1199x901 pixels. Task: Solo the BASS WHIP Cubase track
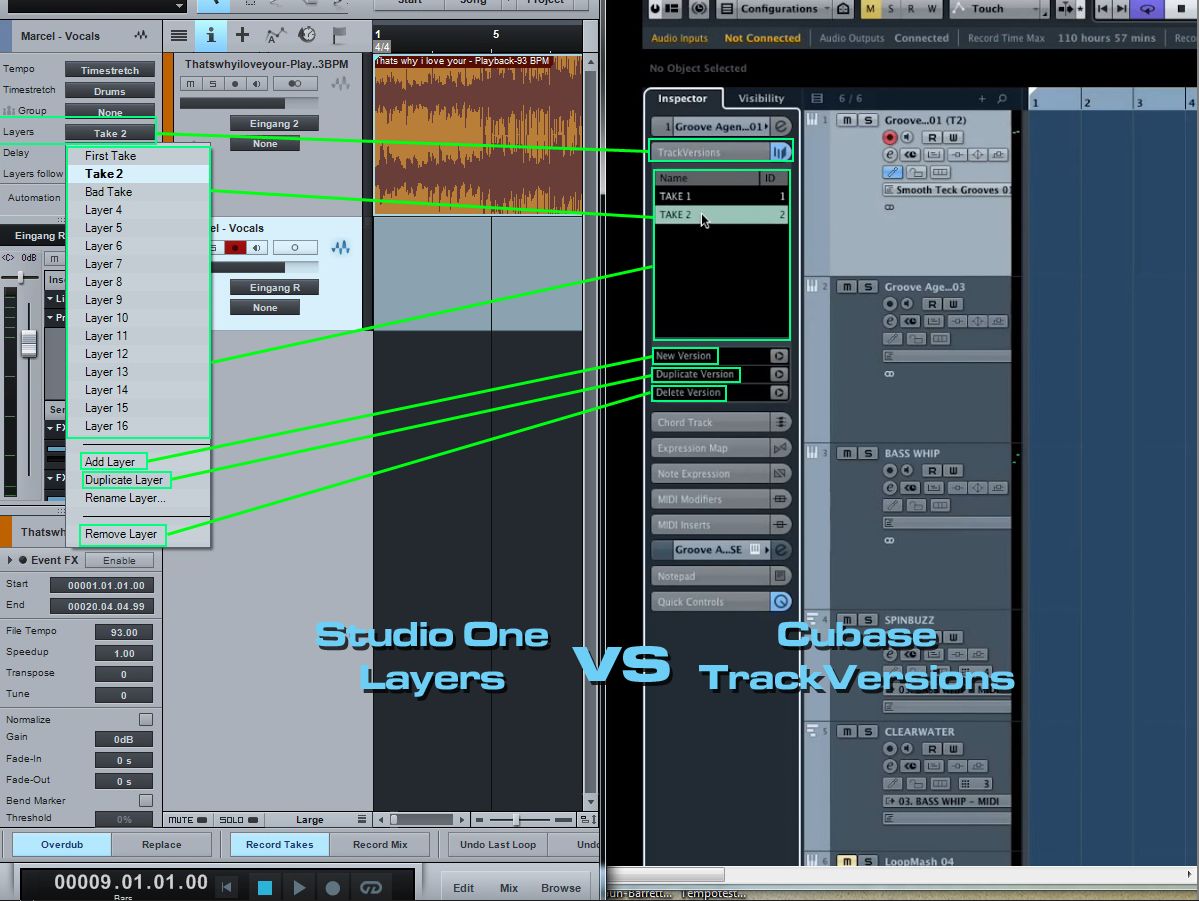pyautogui.click(x=868, y=453)
